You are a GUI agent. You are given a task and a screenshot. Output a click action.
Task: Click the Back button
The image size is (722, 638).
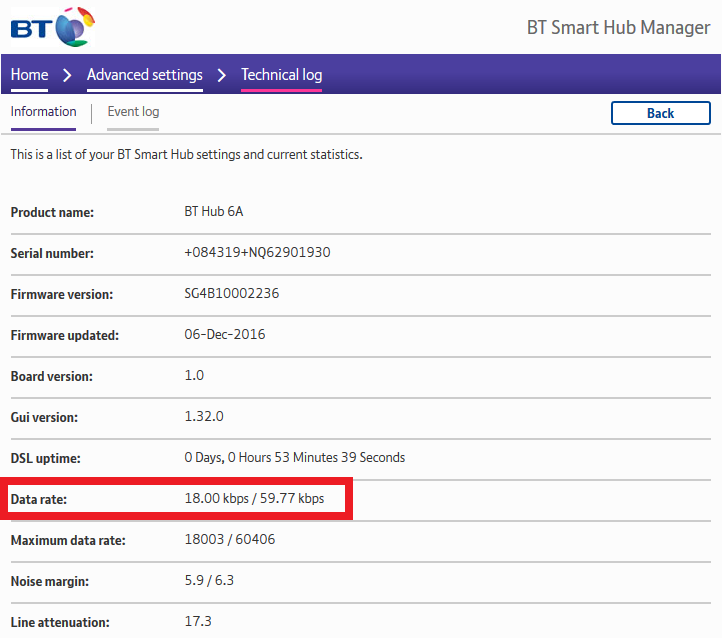tap(660, 113)
